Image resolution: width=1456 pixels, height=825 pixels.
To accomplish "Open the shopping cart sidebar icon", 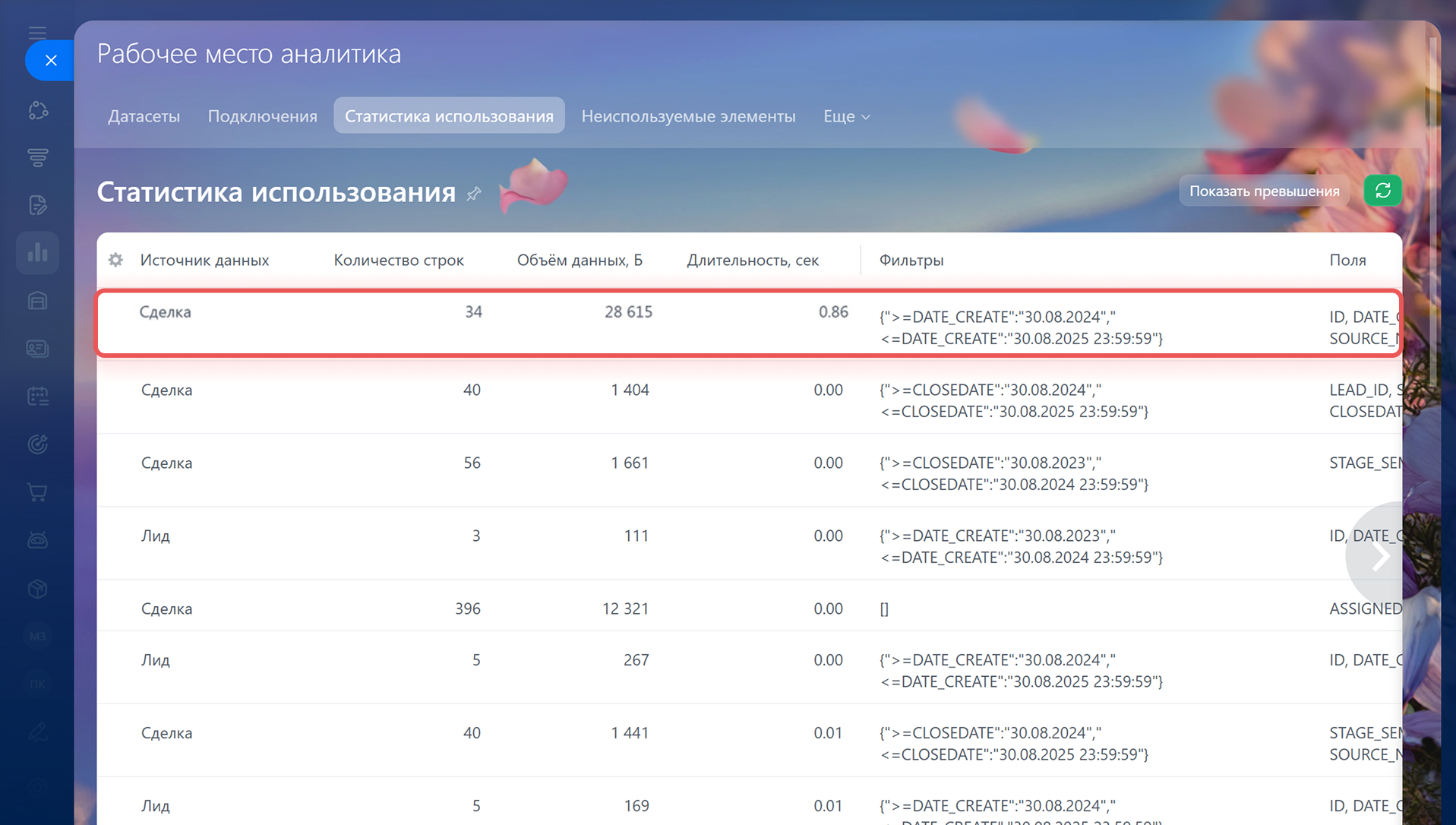I will tap(37, 492).
